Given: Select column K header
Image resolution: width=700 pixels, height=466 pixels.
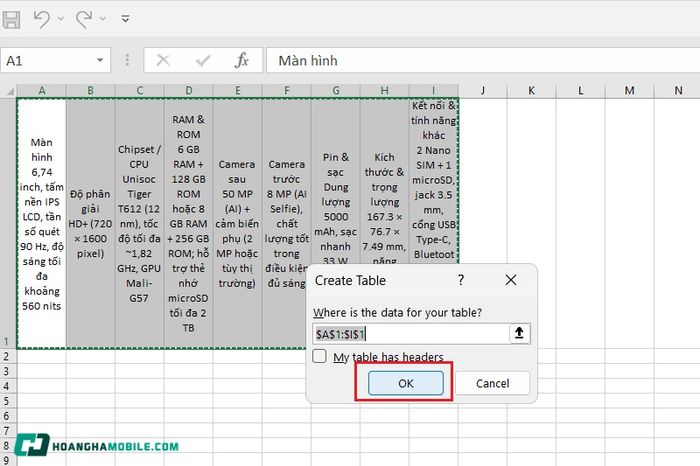Looking at the screenshot, I should [531, 91].
